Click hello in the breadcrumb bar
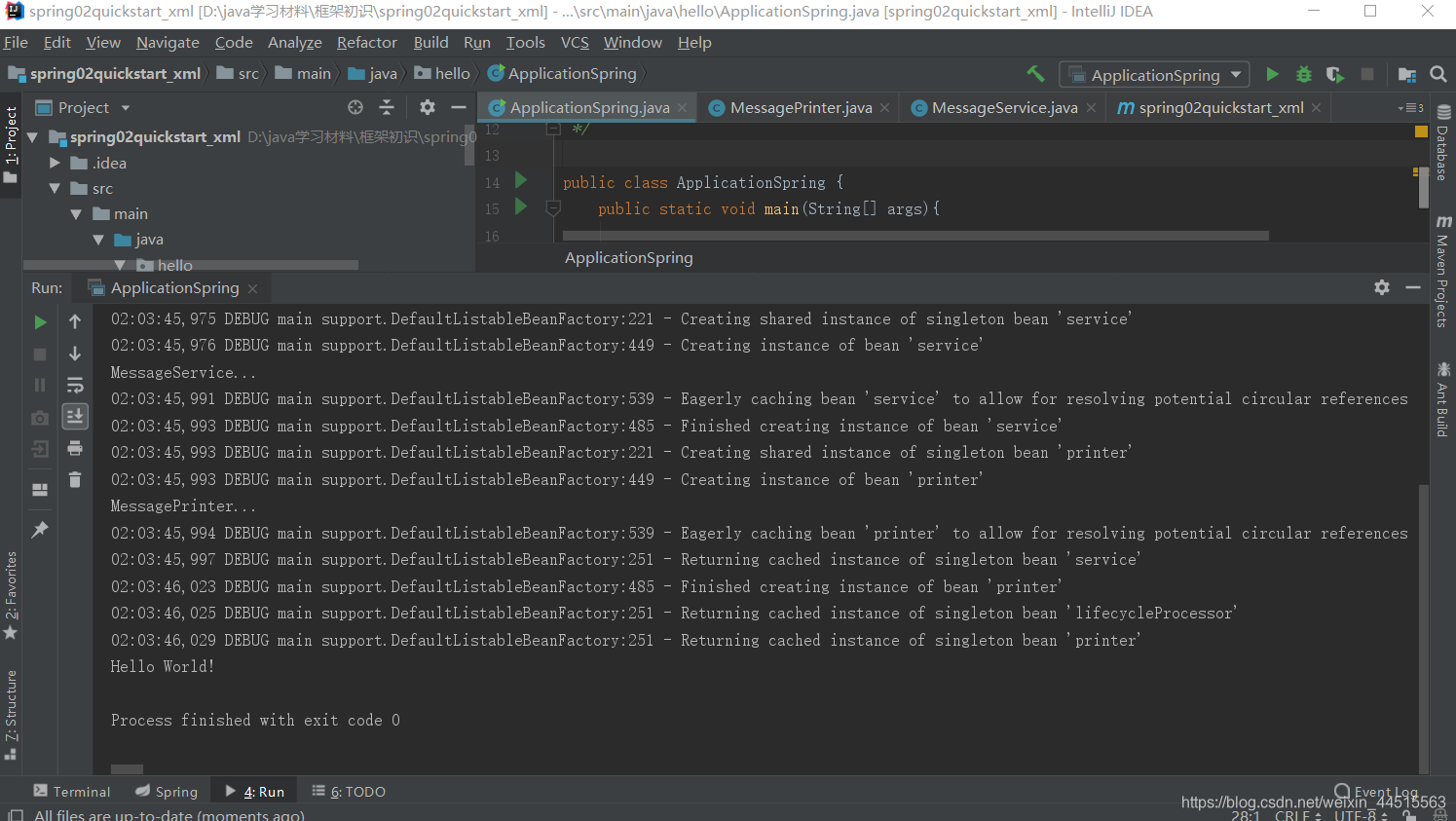Viewport: 1456px width, 821px height. coord(443,74)
